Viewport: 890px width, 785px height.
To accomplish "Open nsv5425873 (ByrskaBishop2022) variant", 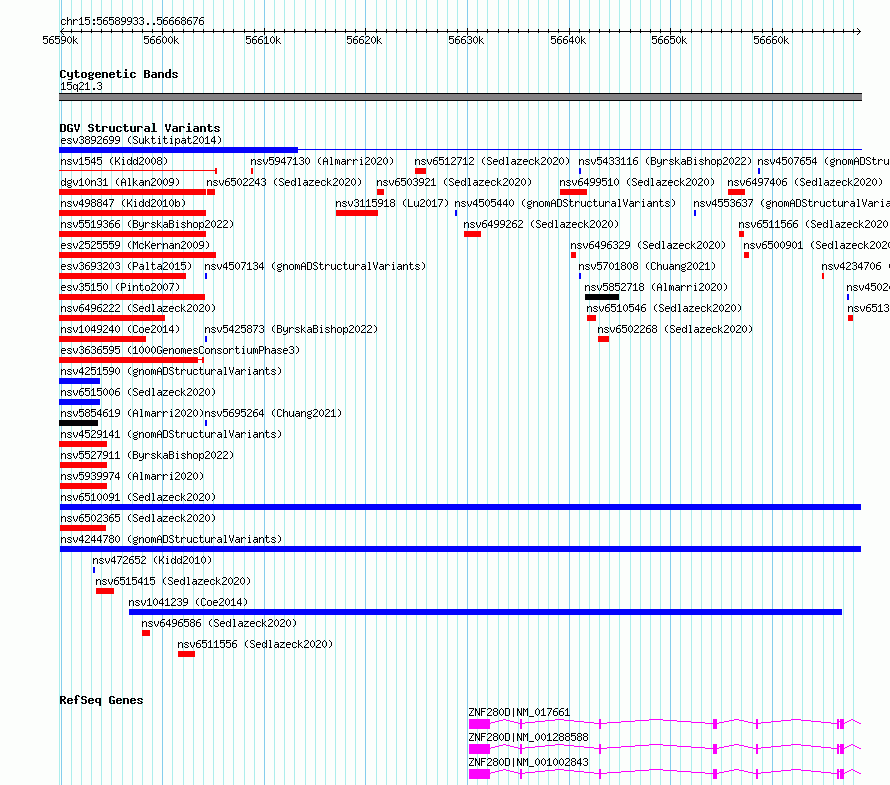I will pos(291,329).
